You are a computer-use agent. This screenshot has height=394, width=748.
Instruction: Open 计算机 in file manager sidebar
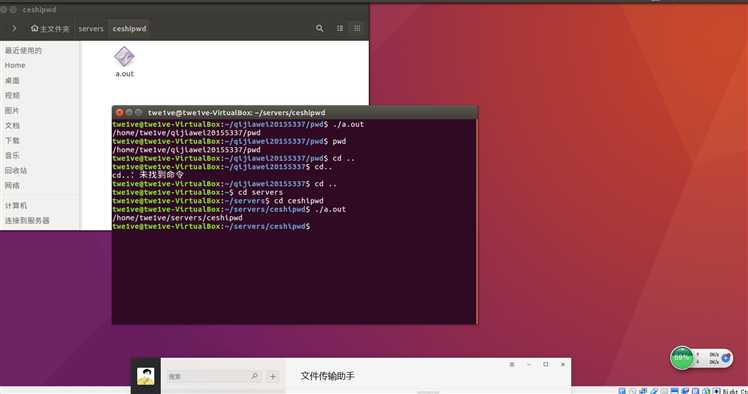16,206
